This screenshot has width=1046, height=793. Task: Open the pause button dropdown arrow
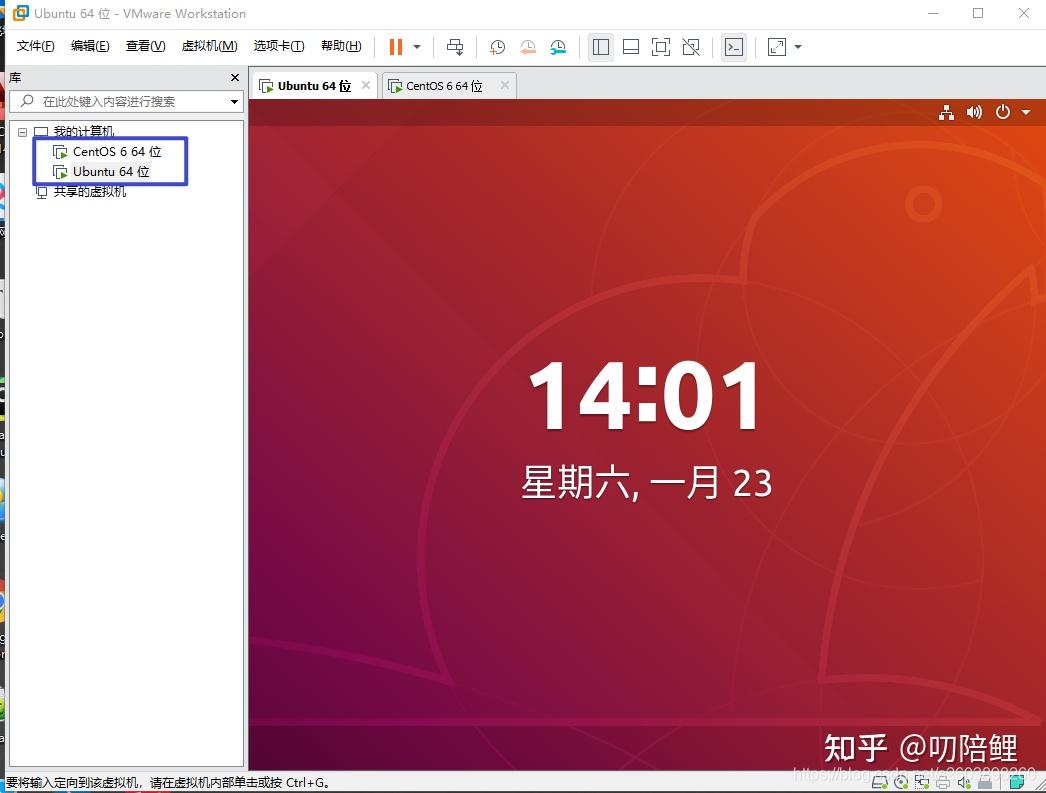pos(415,46)
